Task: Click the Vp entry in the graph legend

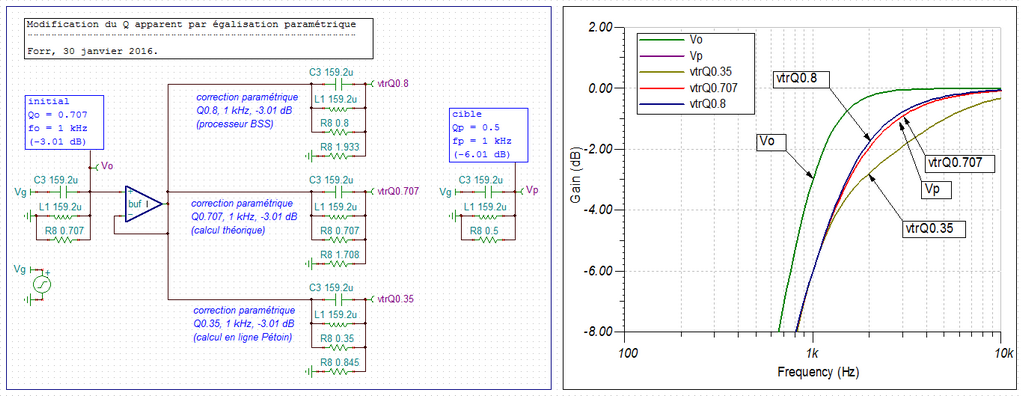Action: (x=695, y=55)
